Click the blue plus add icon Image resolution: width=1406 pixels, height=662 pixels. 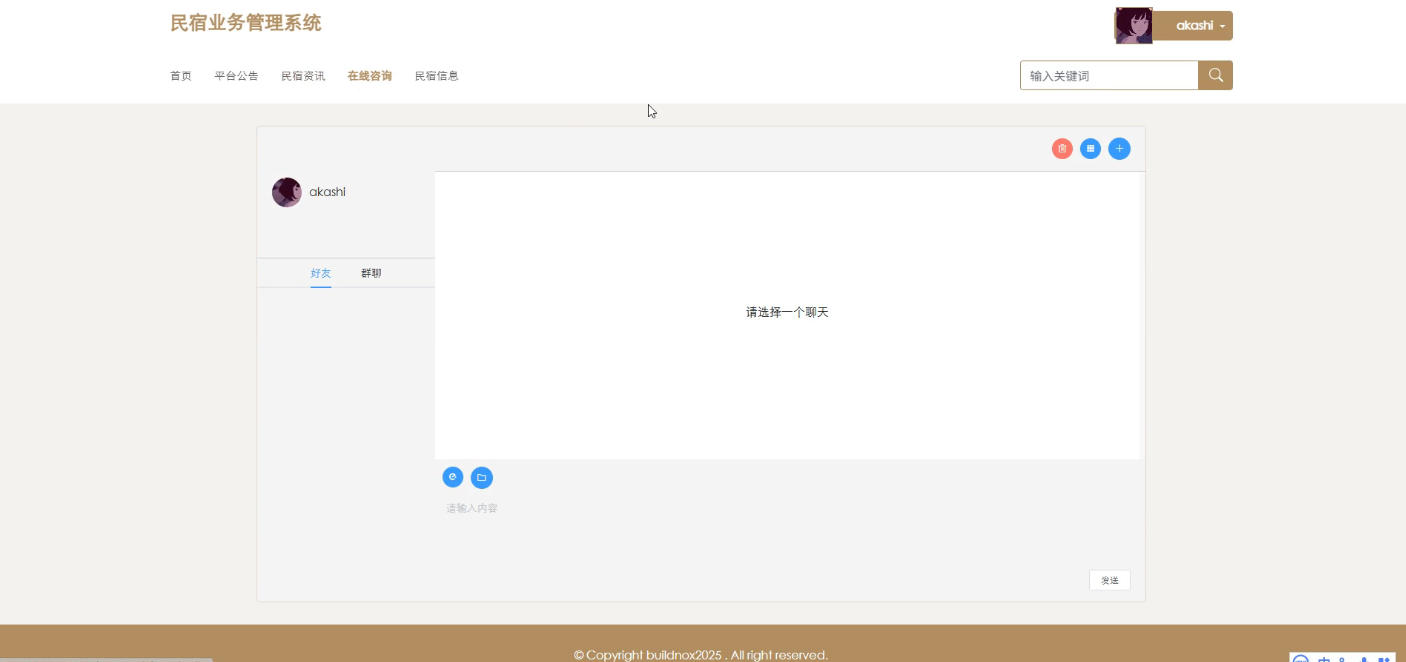1119,149
